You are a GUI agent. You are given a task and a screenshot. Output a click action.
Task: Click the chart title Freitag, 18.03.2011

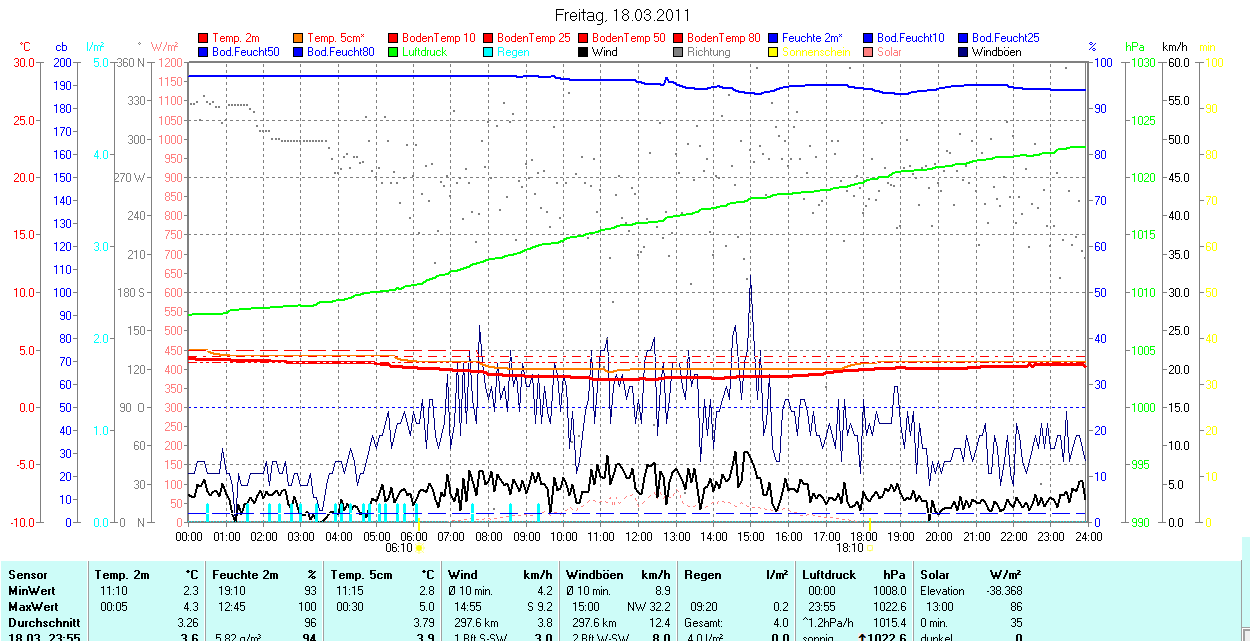point(624,16)
